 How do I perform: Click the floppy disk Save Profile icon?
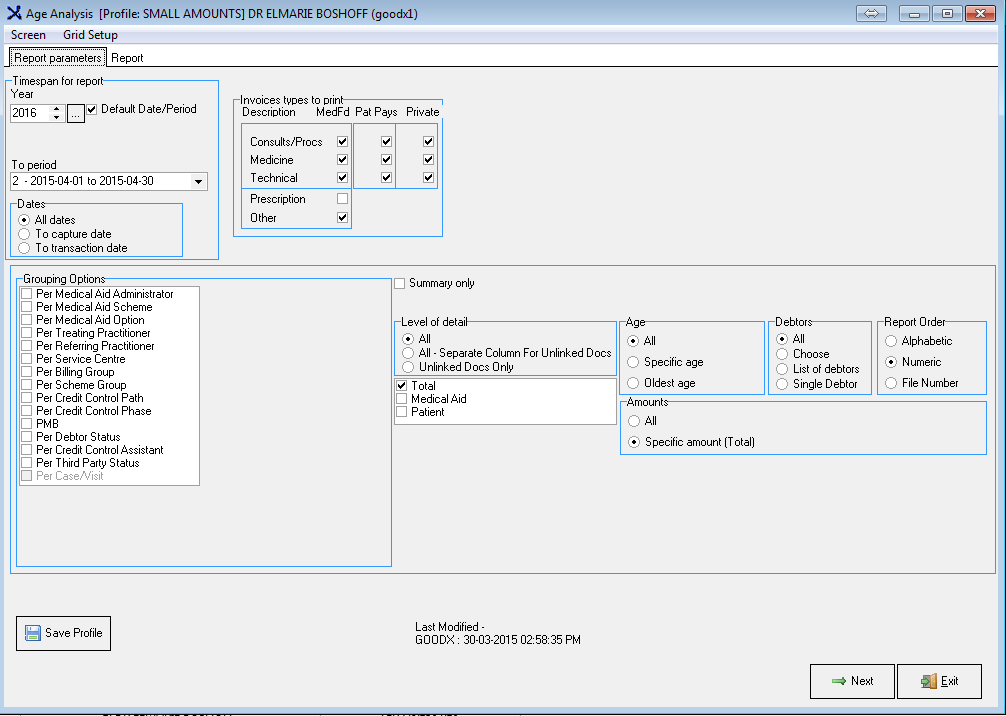33,633
